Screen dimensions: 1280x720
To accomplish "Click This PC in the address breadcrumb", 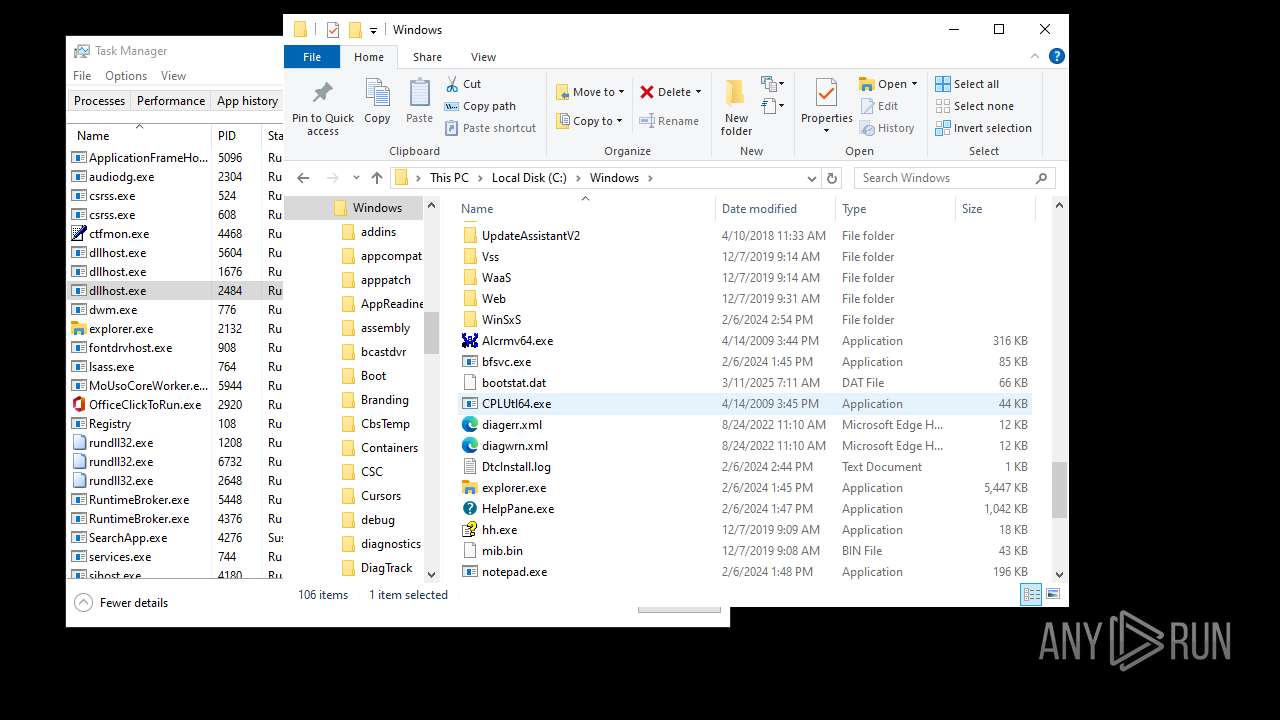I will tap(449, 178).
